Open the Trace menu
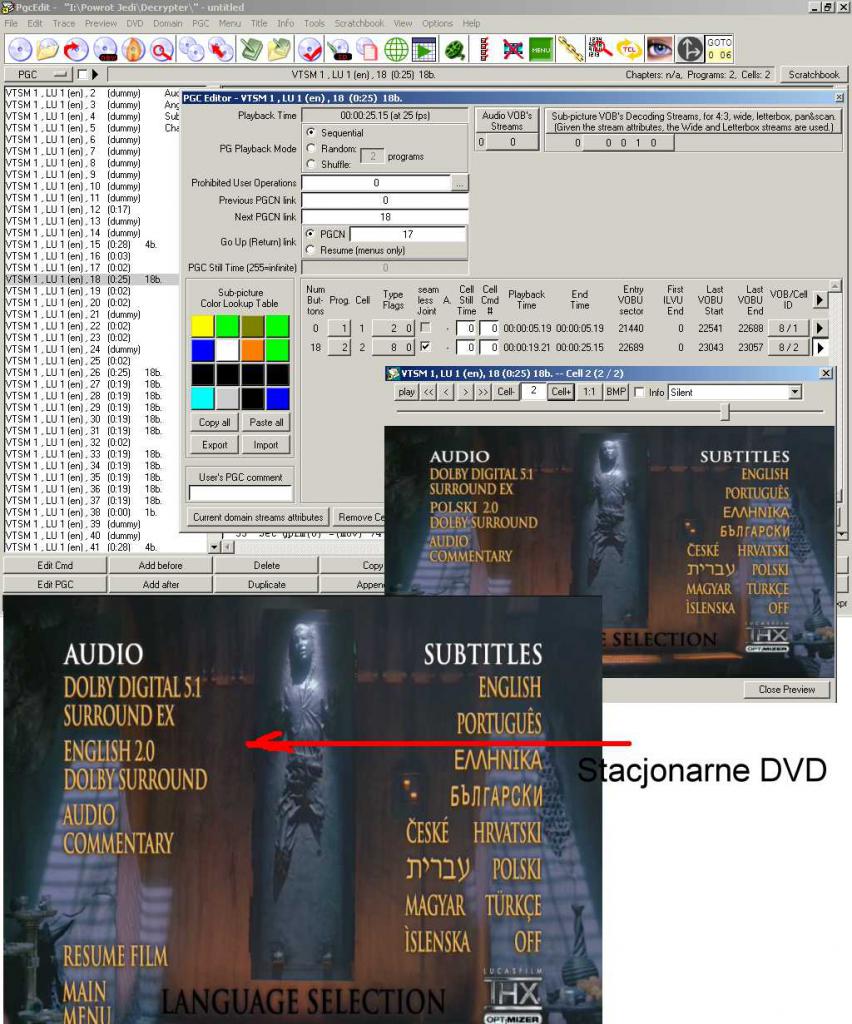This screenshot has width=852, height=1024. coord(64,23)
